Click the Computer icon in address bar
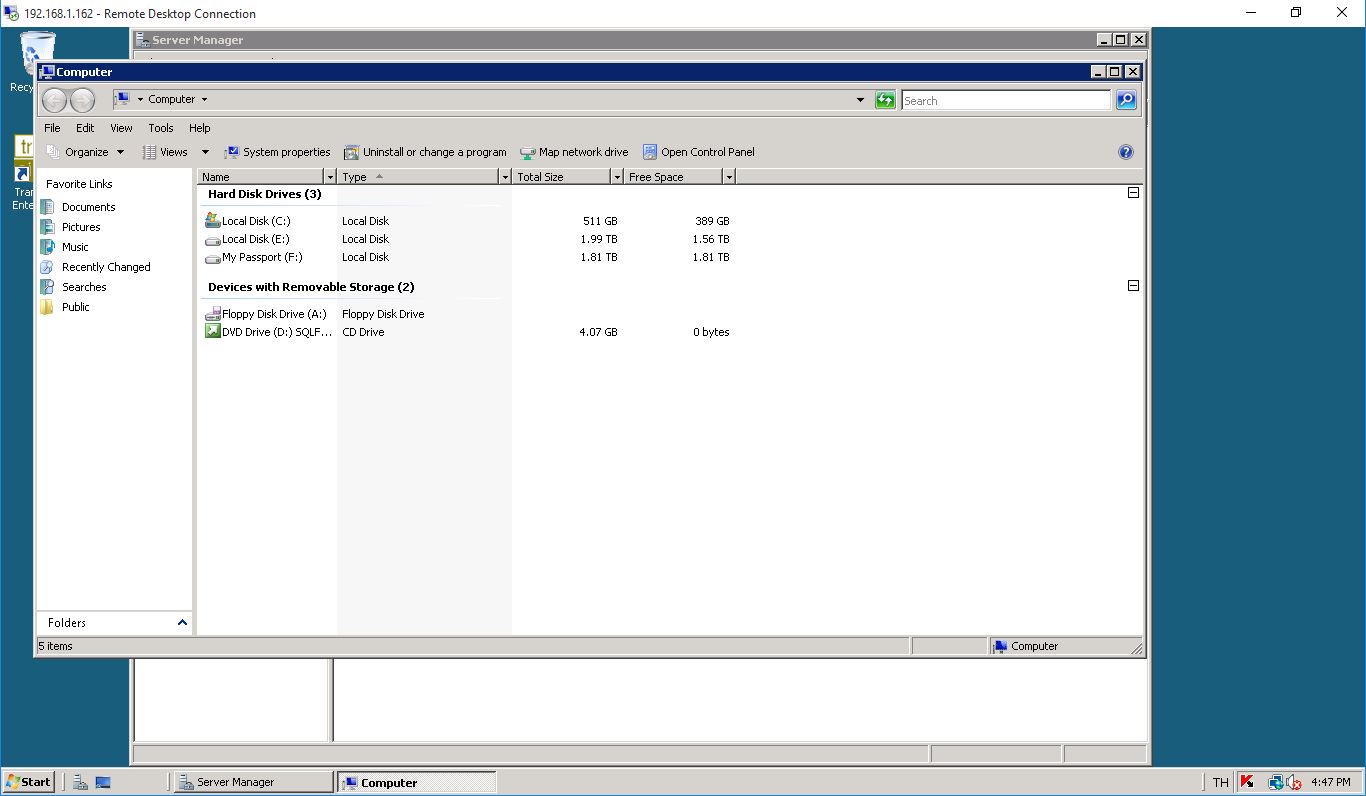1366x796 pixels. 122,99
